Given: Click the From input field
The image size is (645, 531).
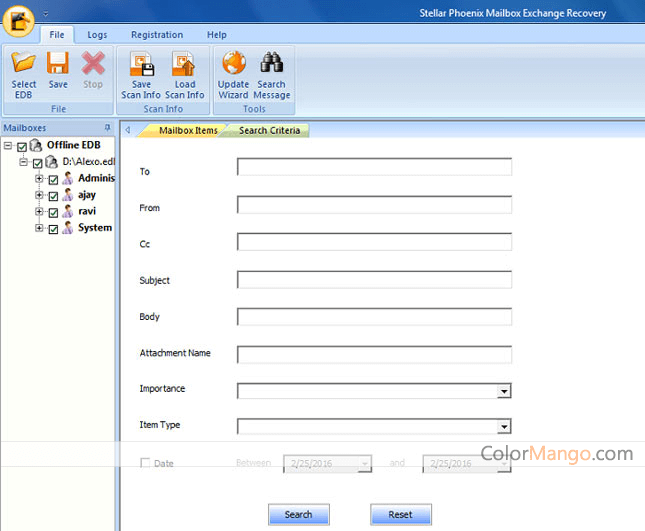Looking at the screenshot, I should point(374,204).
